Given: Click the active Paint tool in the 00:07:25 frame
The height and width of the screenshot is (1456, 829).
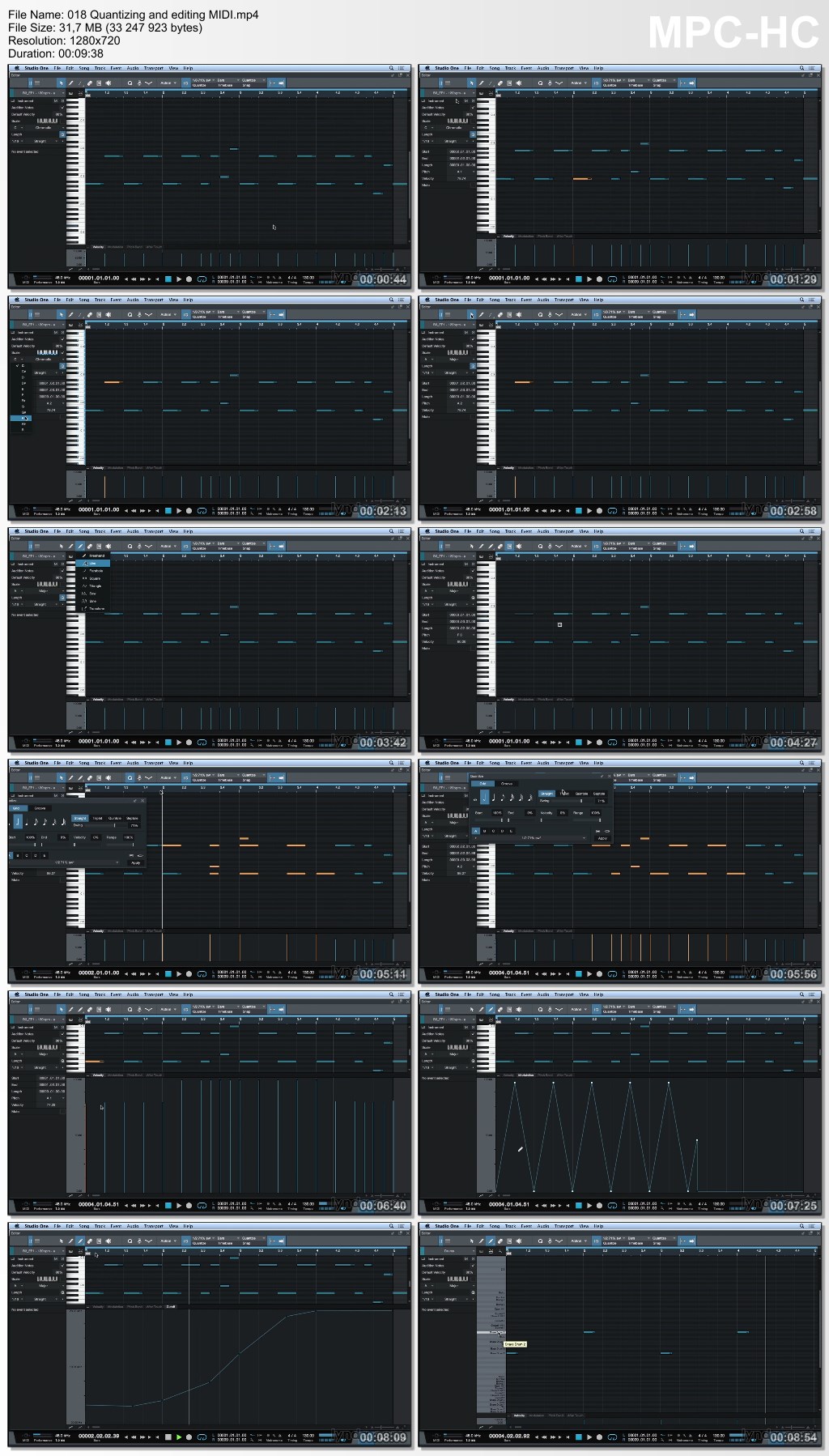Looking at the screenshot, I should coord(491,1009).
